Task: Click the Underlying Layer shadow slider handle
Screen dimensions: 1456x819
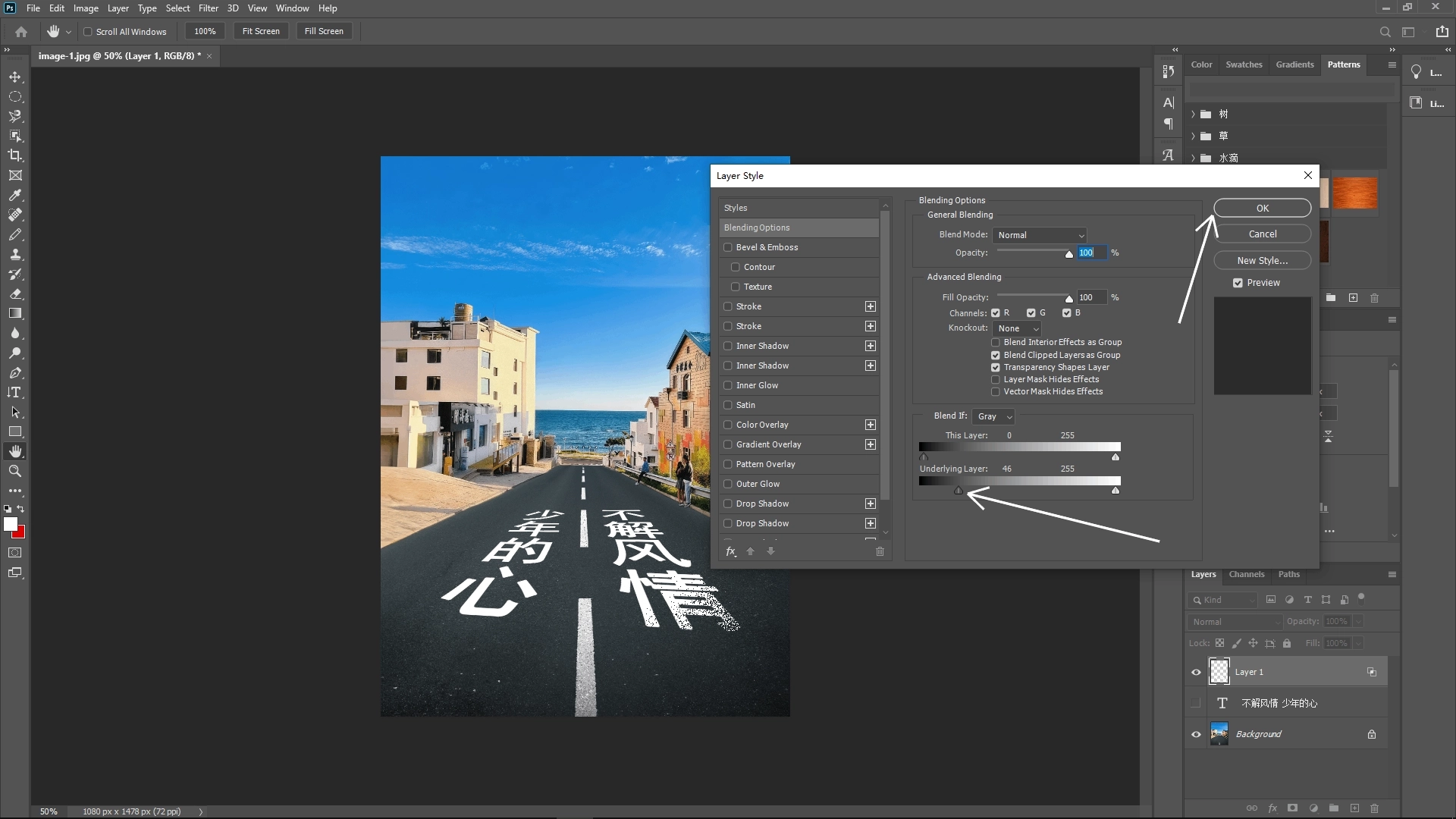Action: point(959,491)
